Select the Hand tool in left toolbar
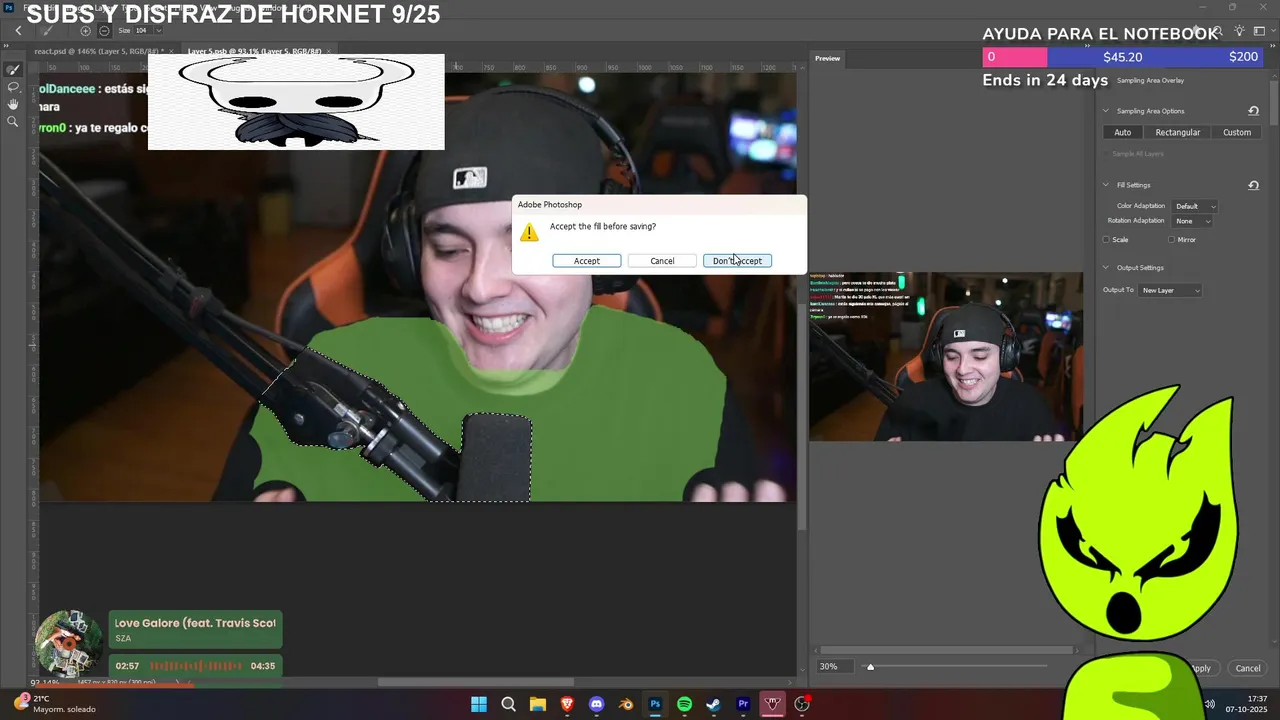 (13, 104)
